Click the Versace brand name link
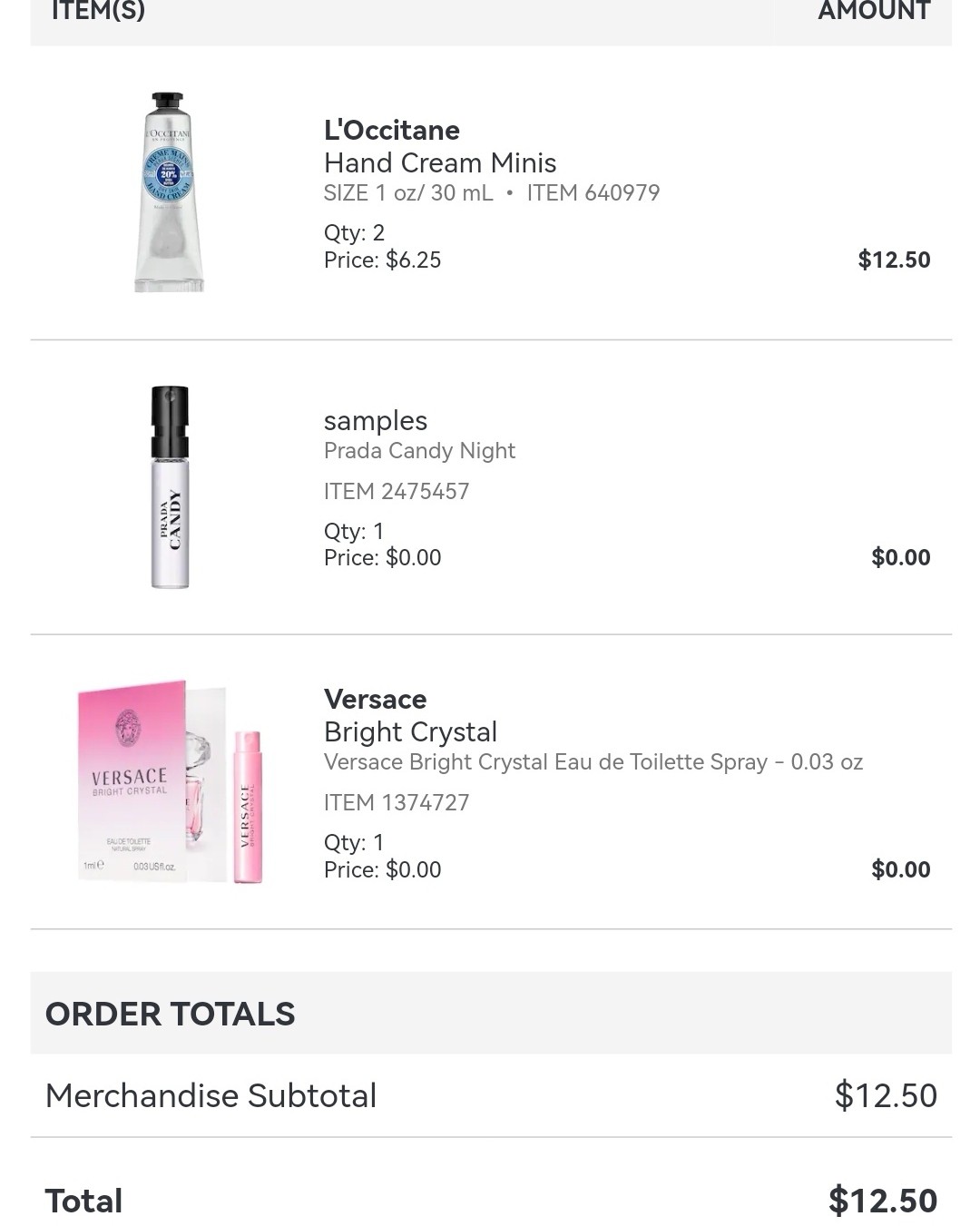 375,700
